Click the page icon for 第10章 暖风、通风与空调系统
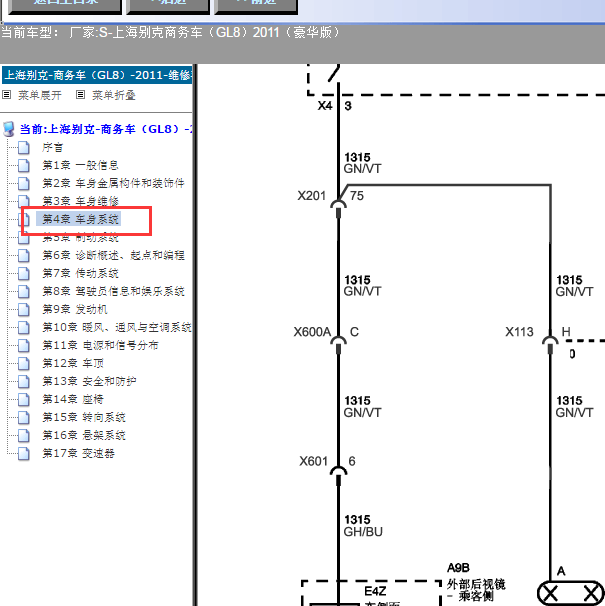 pos(24,327)
